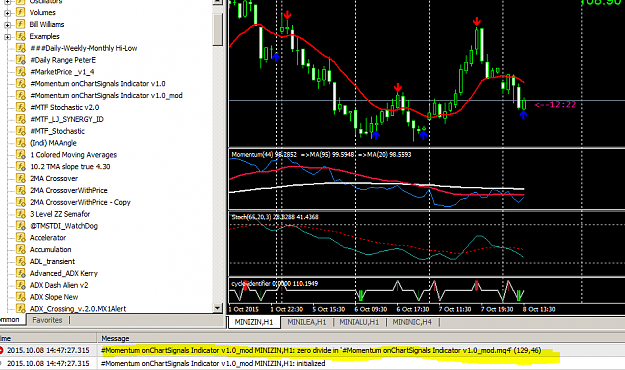This screenshot has width=625, height=370.
Task: Switch to MININIC,H4 chart tab
Action: (x=412, y=322)
